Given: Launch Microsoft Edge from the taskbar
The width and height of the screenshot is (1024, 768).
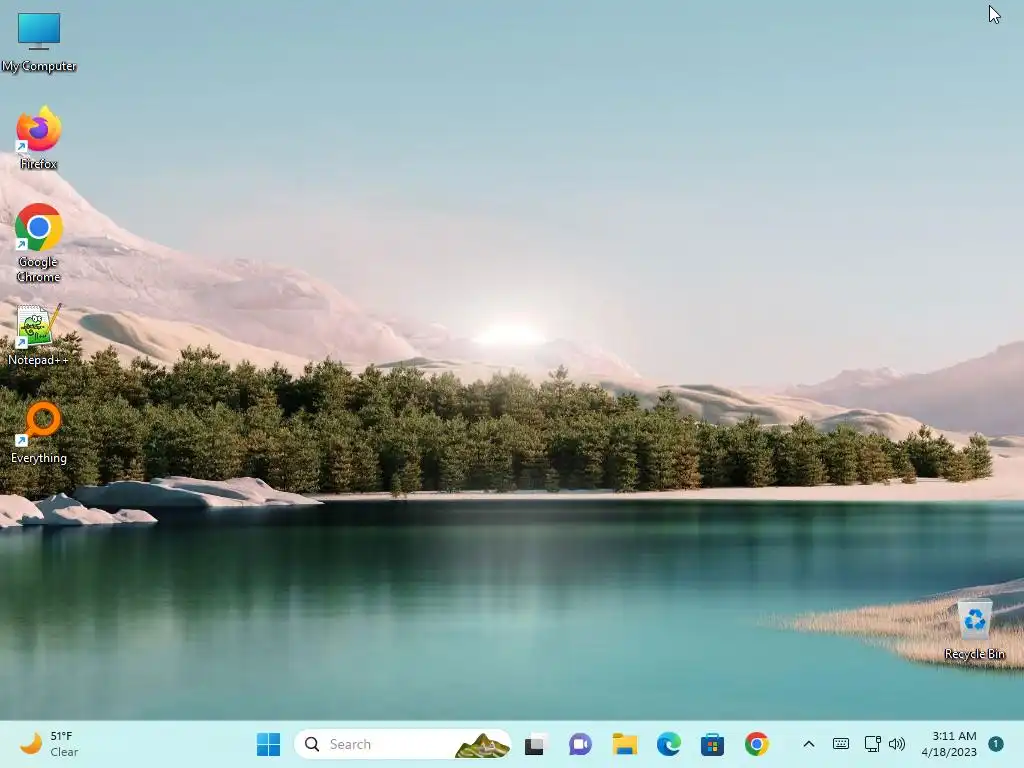Looking at the screenshot, I should (669, 744).
